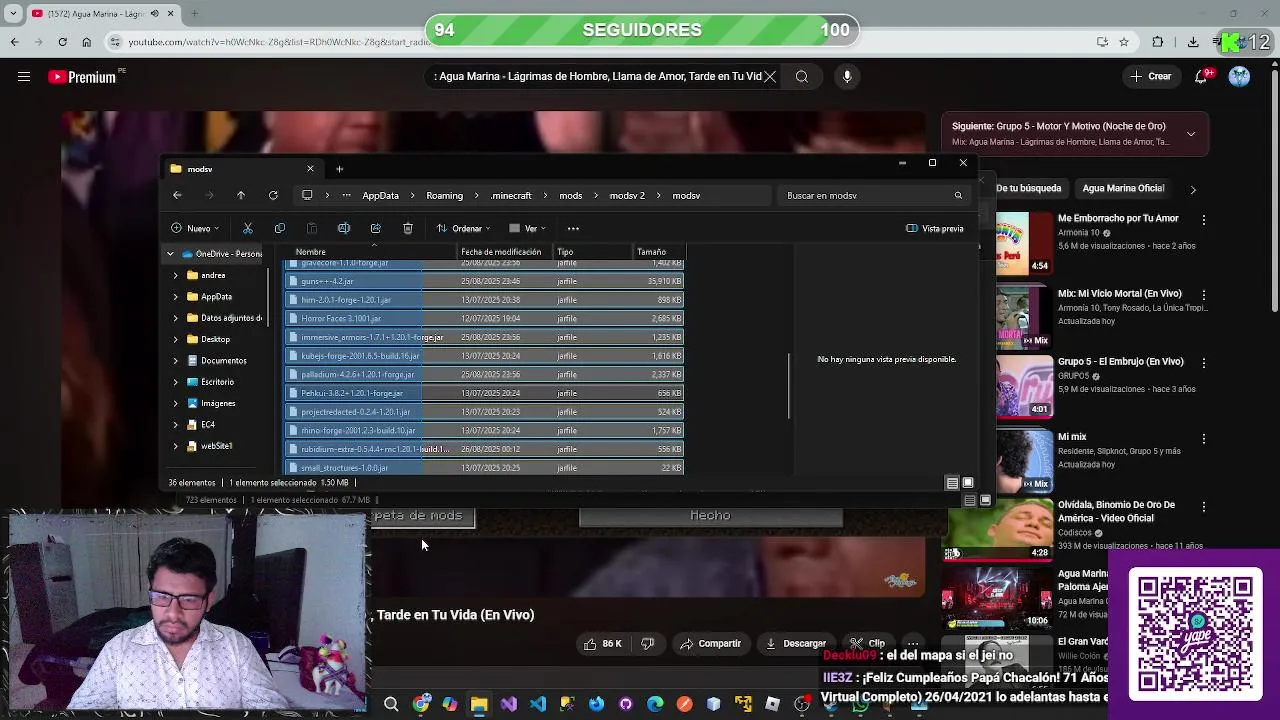This screenshot has width=1280, height=720.
Task: Open Visual Studio Code from the taskbar
Action: [x=538, y=704]
